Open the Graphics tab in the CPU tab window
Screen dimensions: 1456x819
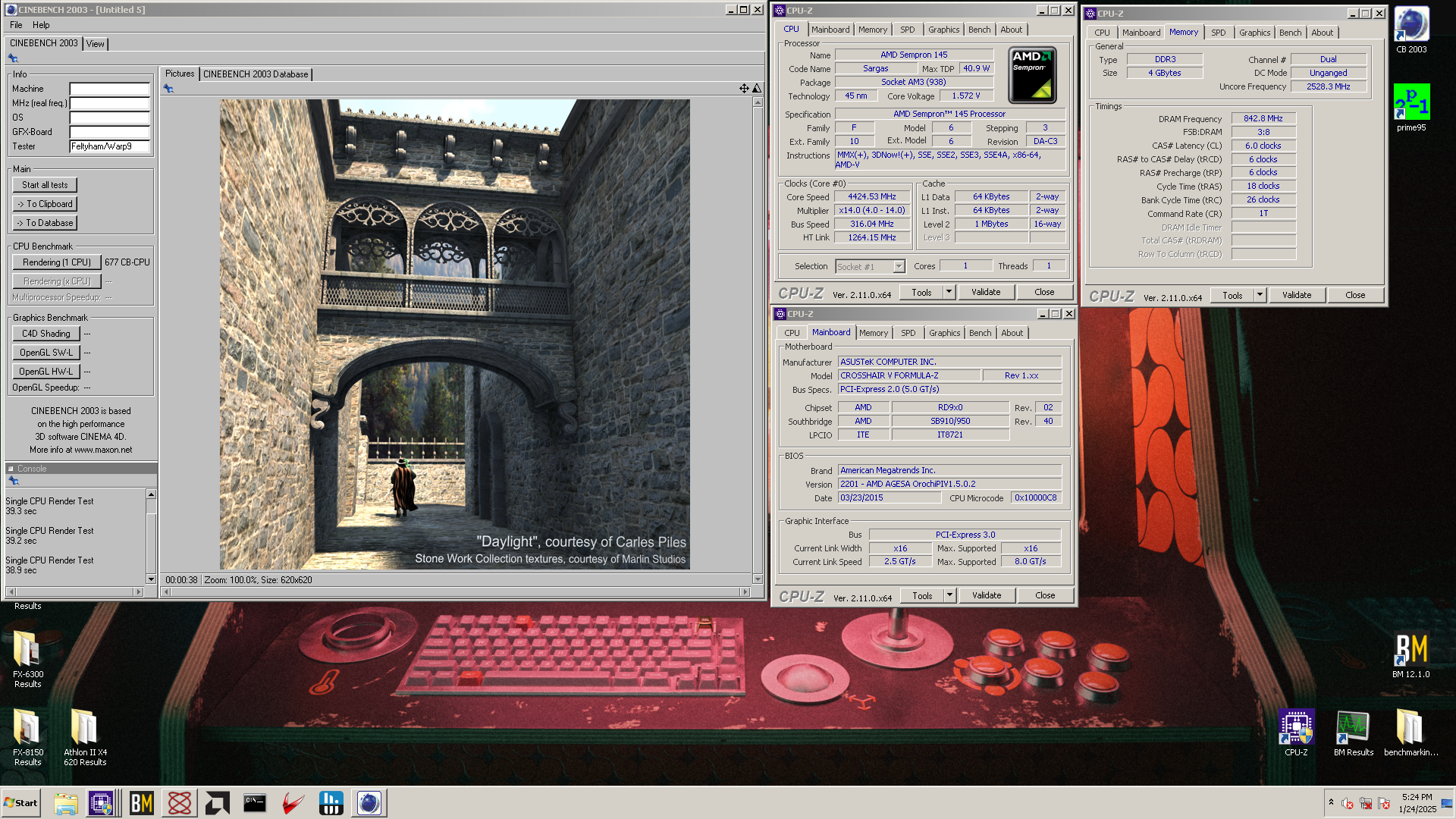[943, 30]
